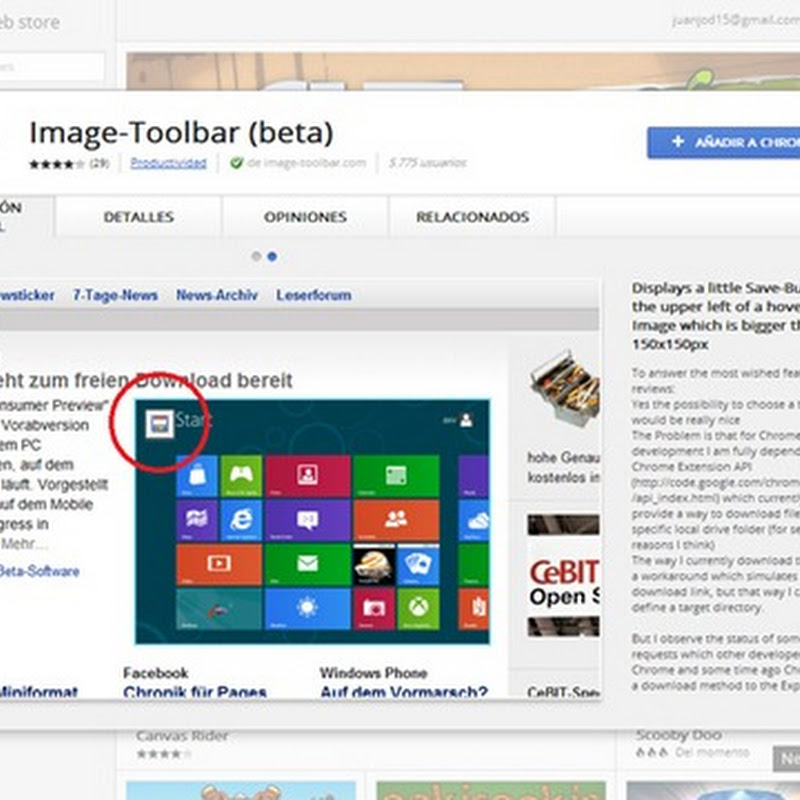
Task: Click the Xbox games controller tile
Action: pyautogui.click(x=241, y=476)
